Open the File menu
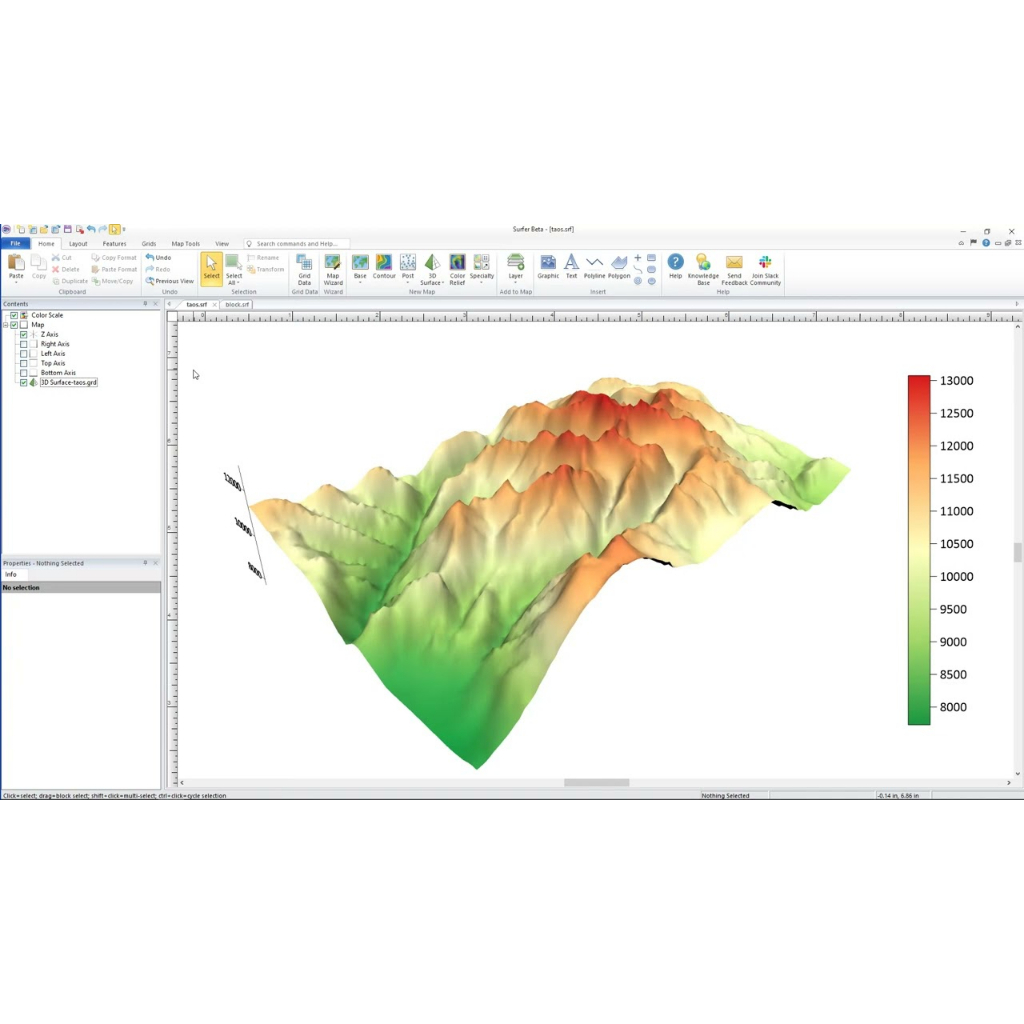This screenshot has width=1024, height=1024. pyautogui.click(x=15, y=243)
